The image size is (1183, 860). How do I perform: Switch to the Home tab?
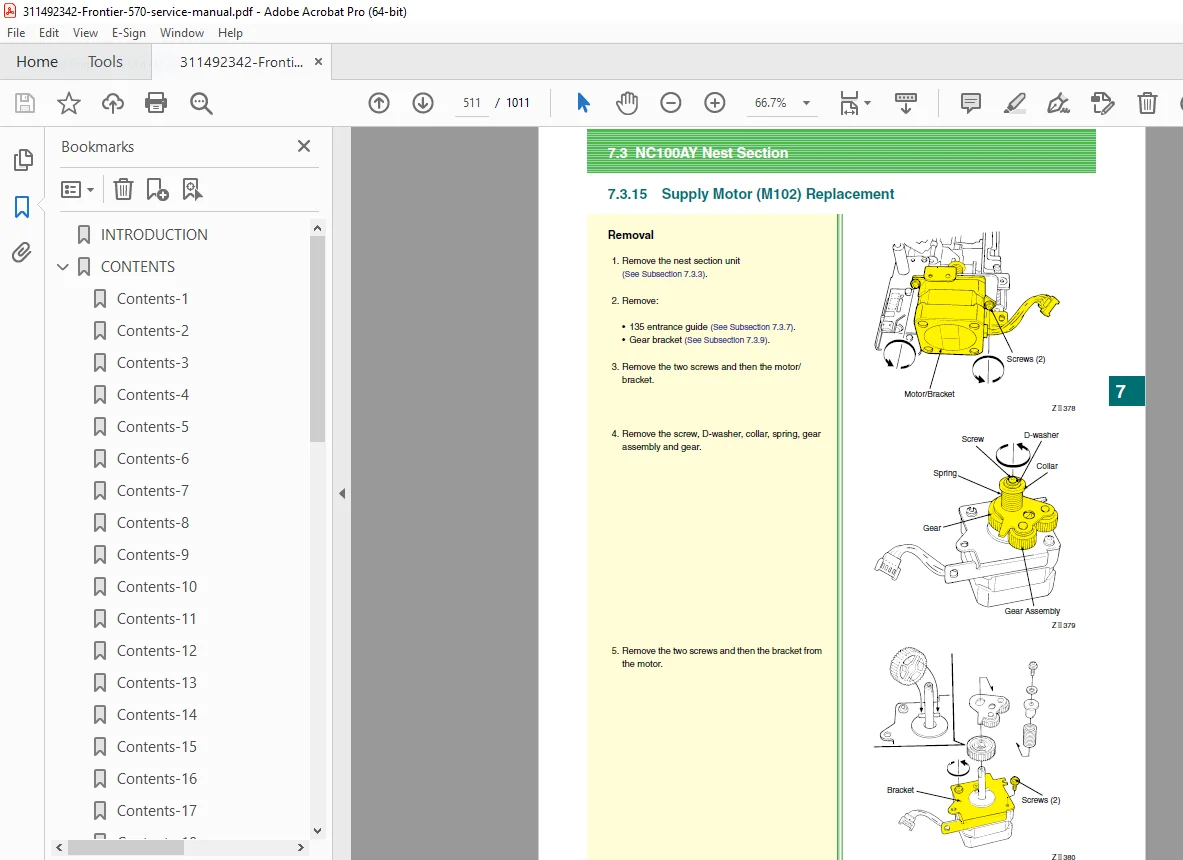37,62
